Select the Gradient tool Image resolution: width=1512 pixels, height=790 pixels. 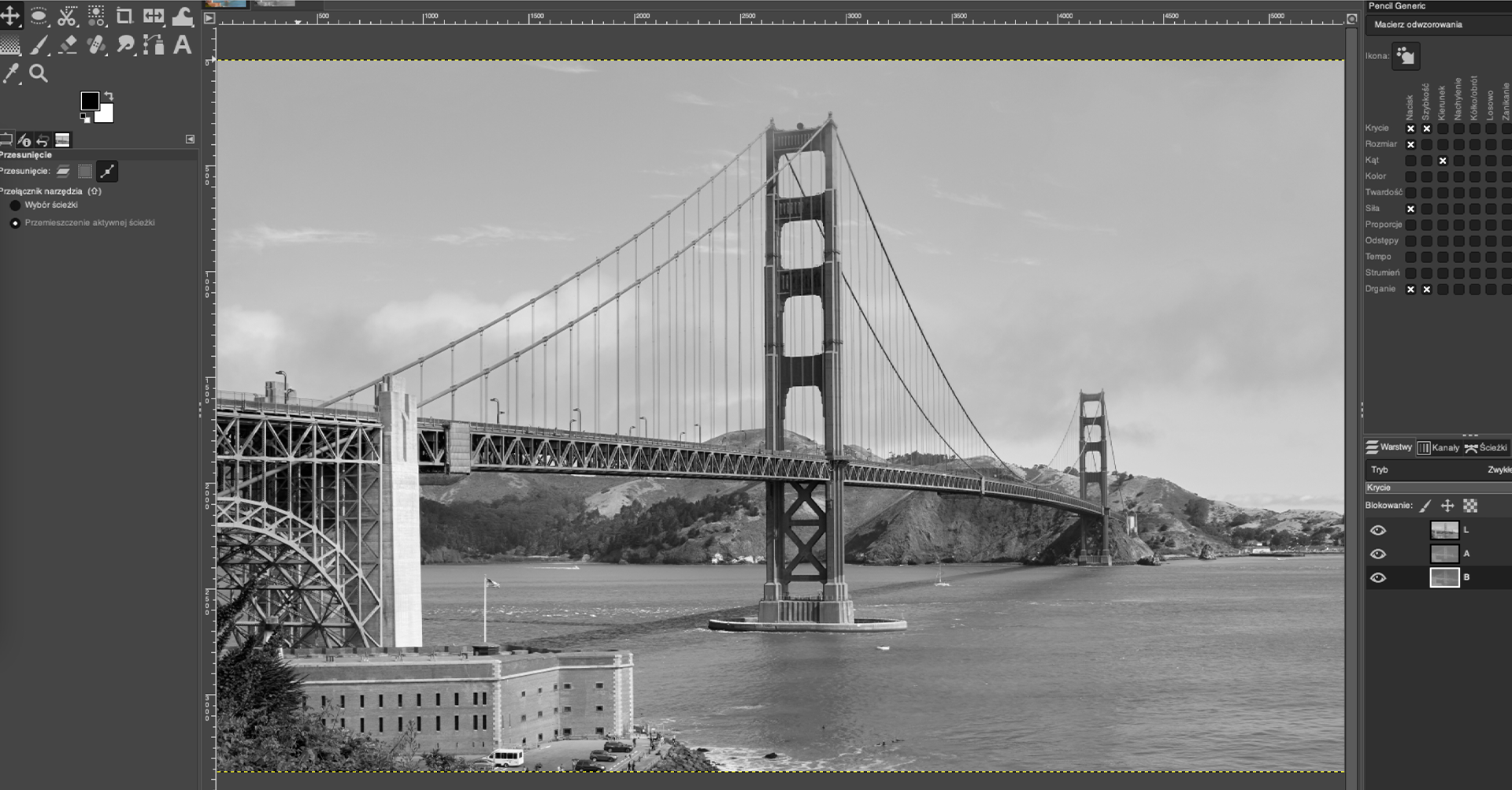[10, 45]
